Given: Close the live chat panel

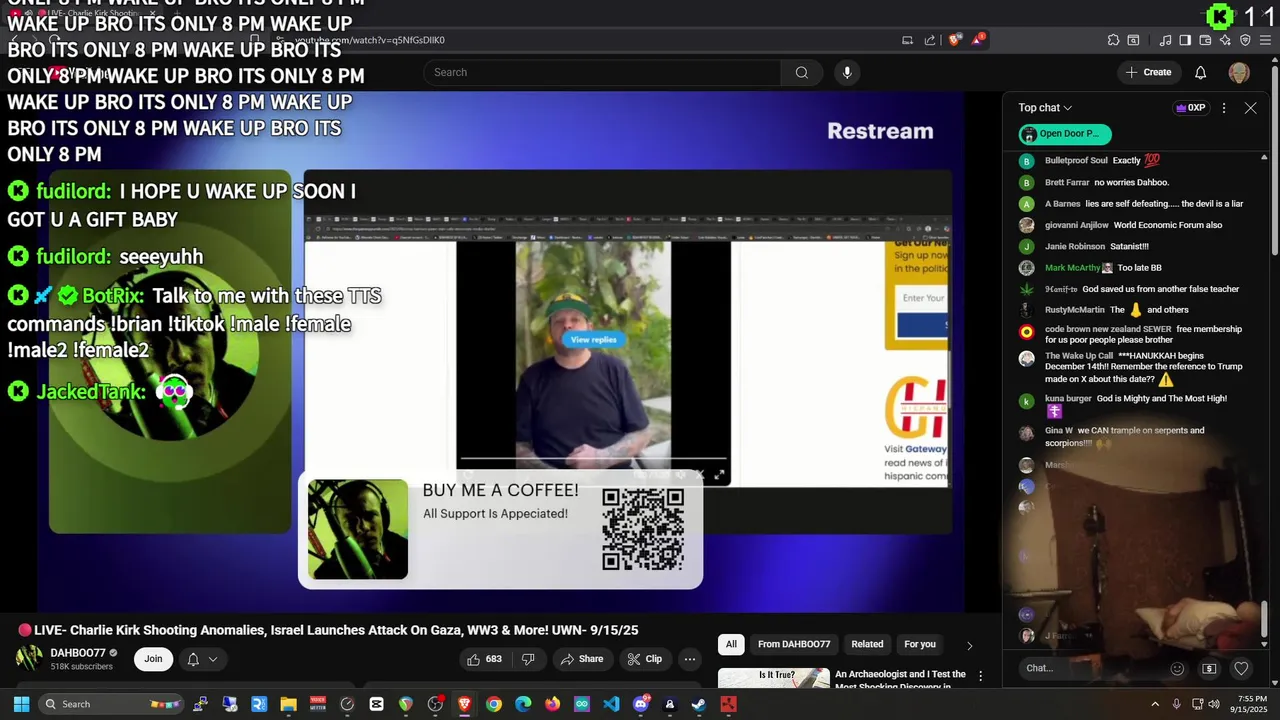Looking at the screenshot, I should (x=1250, y=108).
